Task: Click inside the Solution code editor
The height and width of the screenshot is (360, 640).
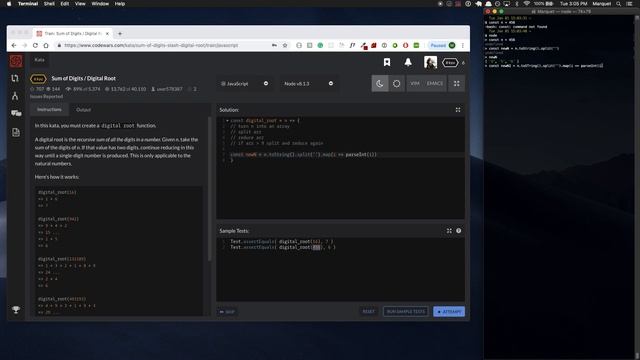Action: 340,168
